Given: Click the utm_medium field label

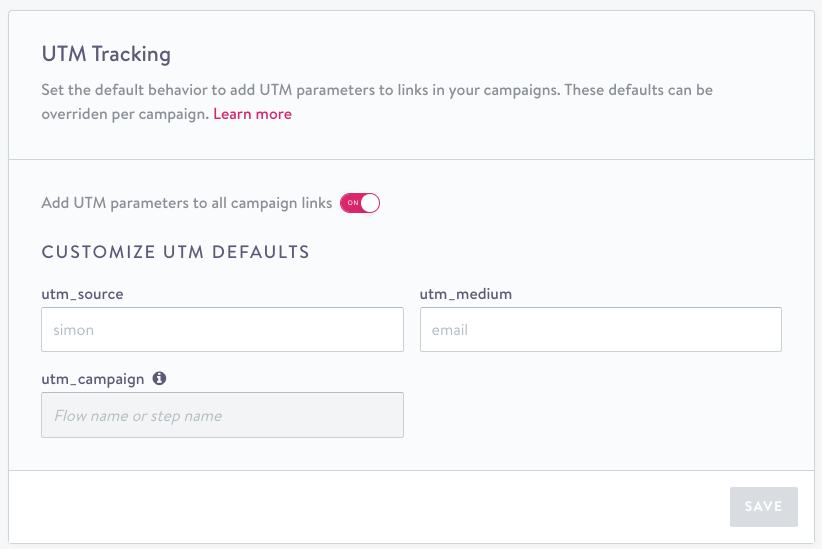Looking at the screenshot, I should click(466, 294).
